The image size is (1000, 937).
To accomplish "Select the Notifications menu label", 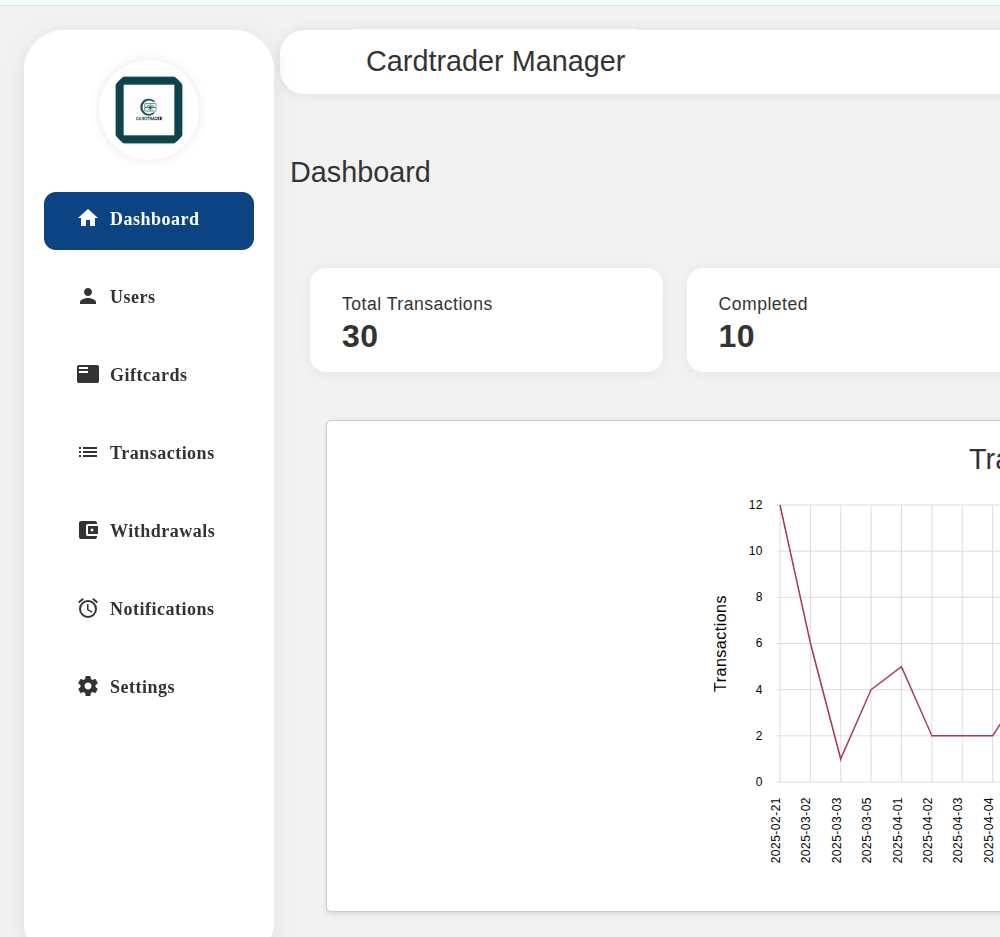I will point(162,609).
